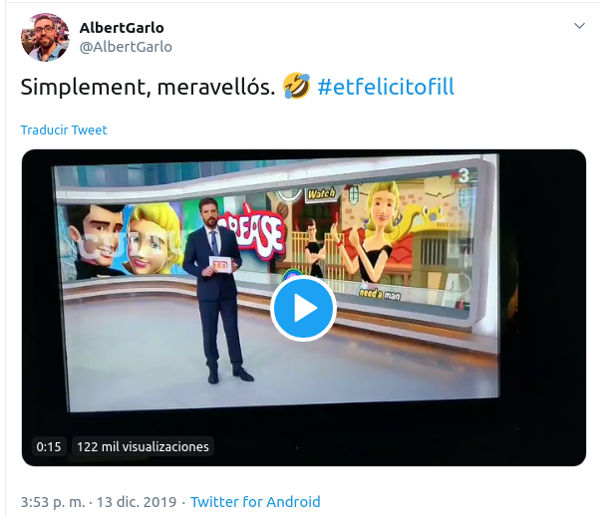Click the Watch sign inside the video

(x=321, y=193)
